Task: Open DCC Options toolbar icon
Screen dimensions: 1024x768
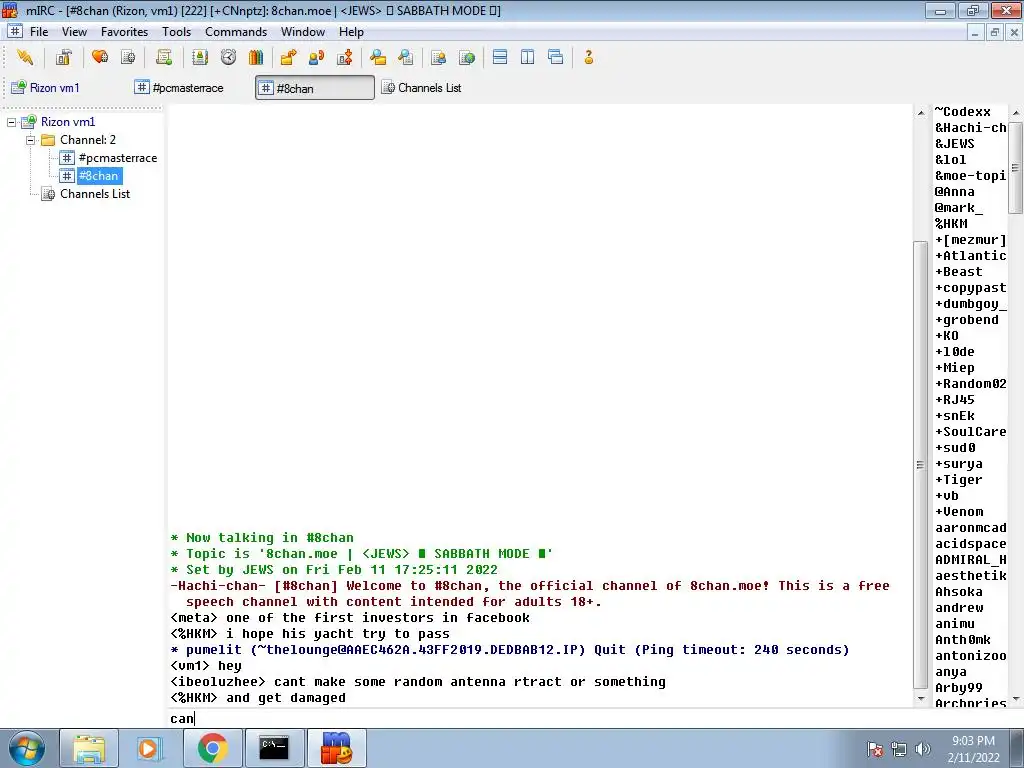Action: tap(345, 57)
